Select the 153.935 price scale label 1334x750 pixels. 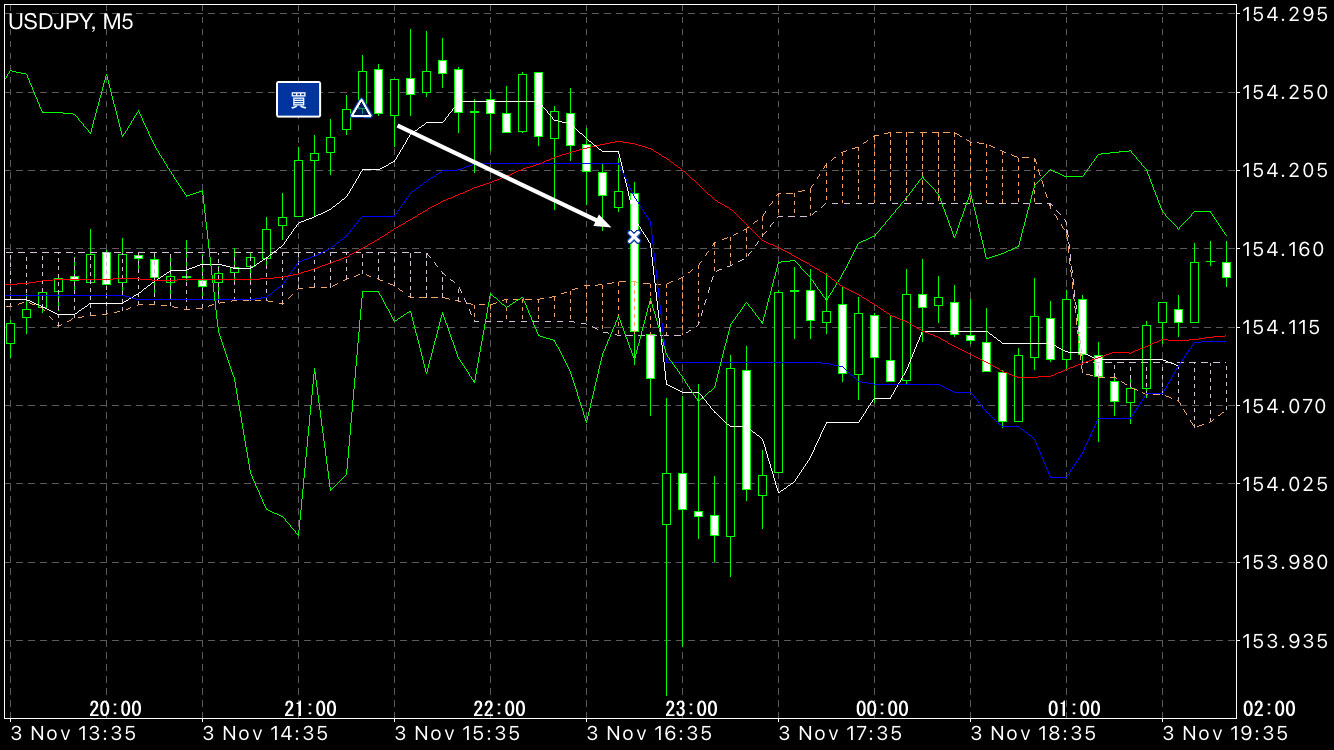[x=1282, y=641]
